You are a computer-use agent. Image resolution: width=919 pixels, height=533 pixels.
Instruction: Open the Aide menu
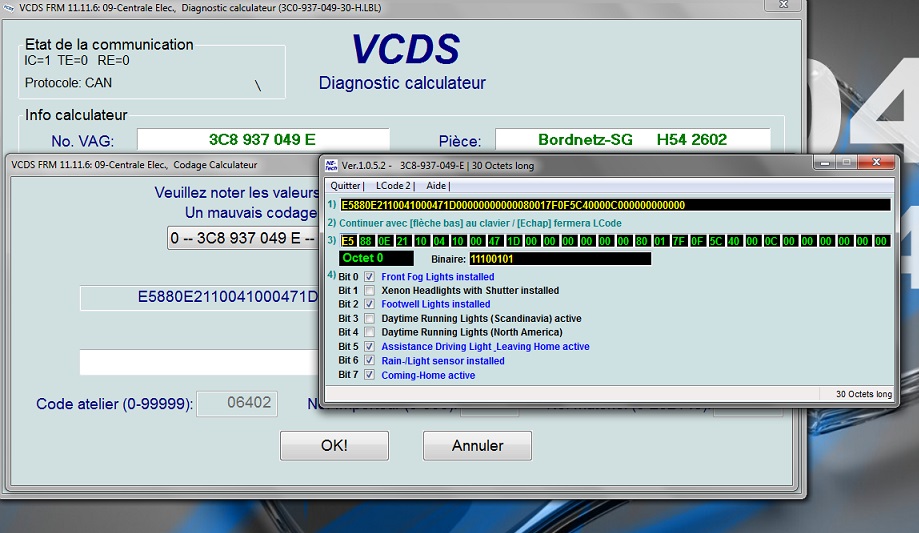[x=437, y=186]
